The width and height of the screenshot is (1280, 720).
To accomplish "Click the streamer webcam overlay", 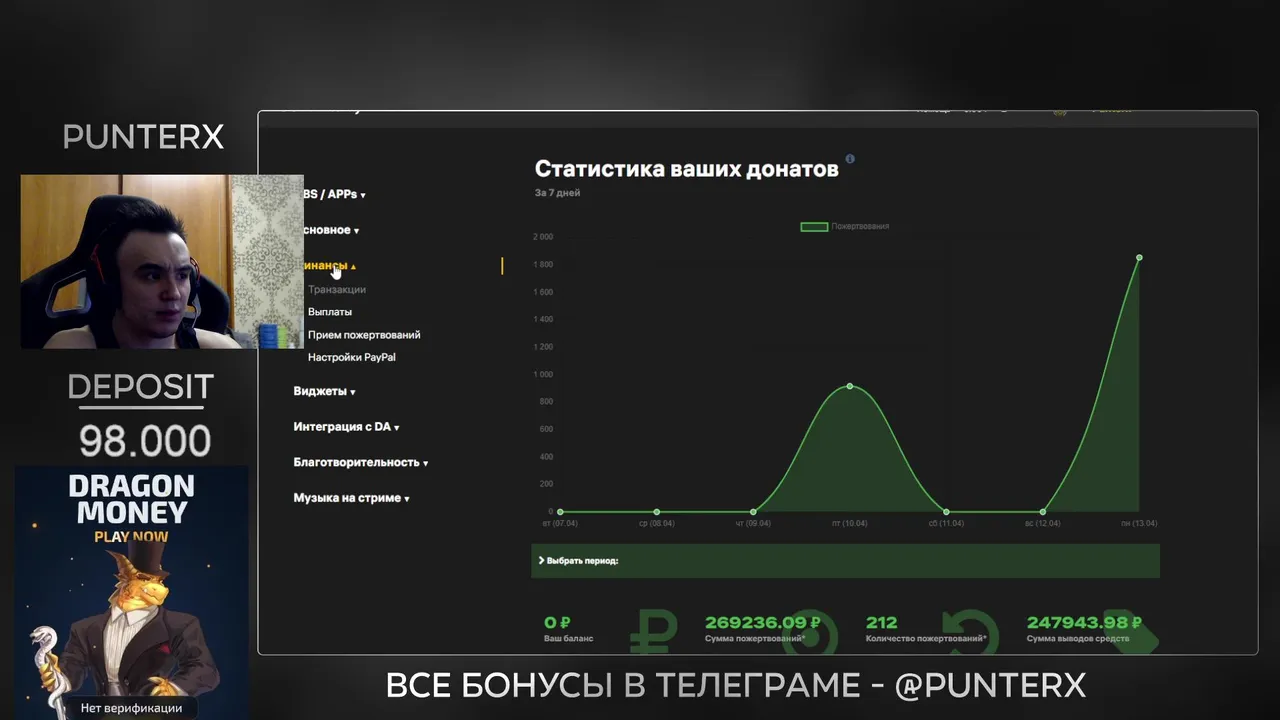I will (x=161, y=262).
